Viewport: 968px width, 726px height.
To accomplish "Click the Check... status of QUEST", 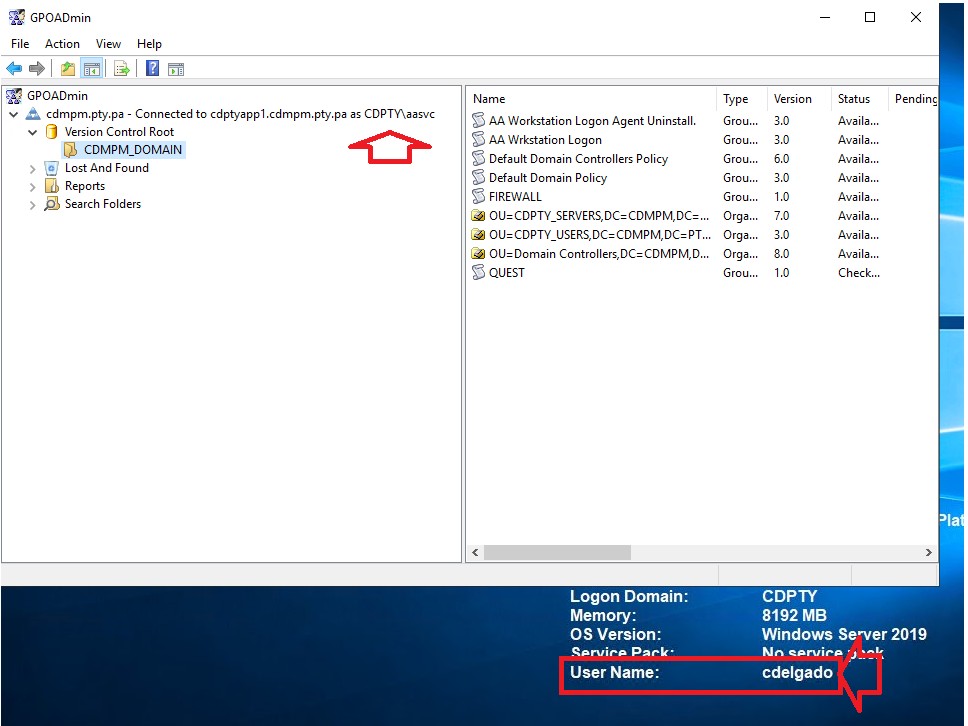I will pos(859,273).
